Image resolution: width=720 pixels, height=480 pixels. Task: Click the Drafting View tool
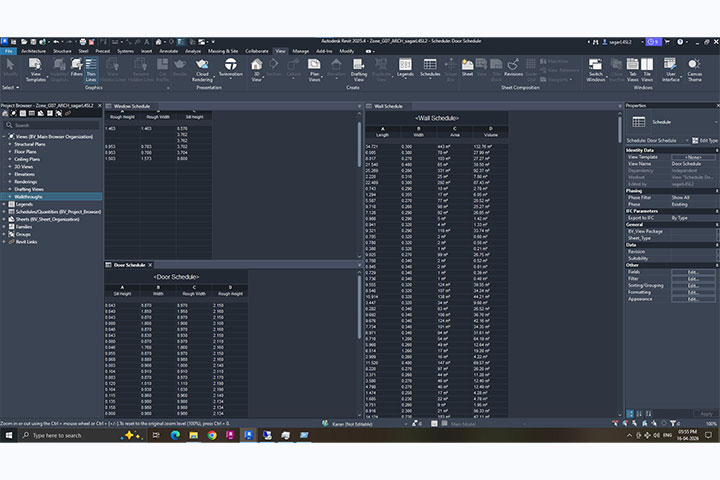tap(359, 70)
